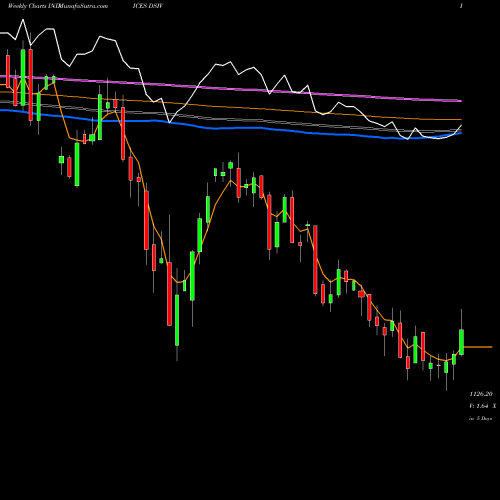500x500 pixels.
Task: Click the short orange horizontal price marker at the right
Action: pyautogui.click(x=478, y=347)
